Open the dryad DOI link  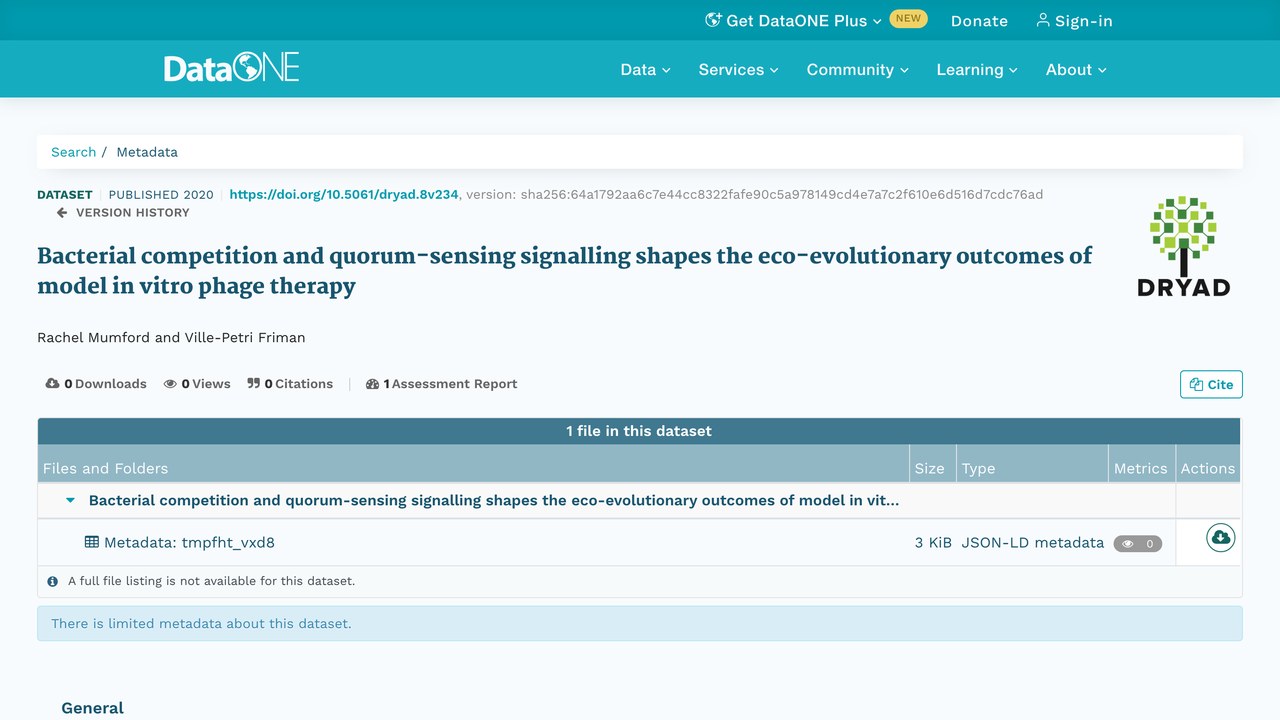tap(344, 195)
